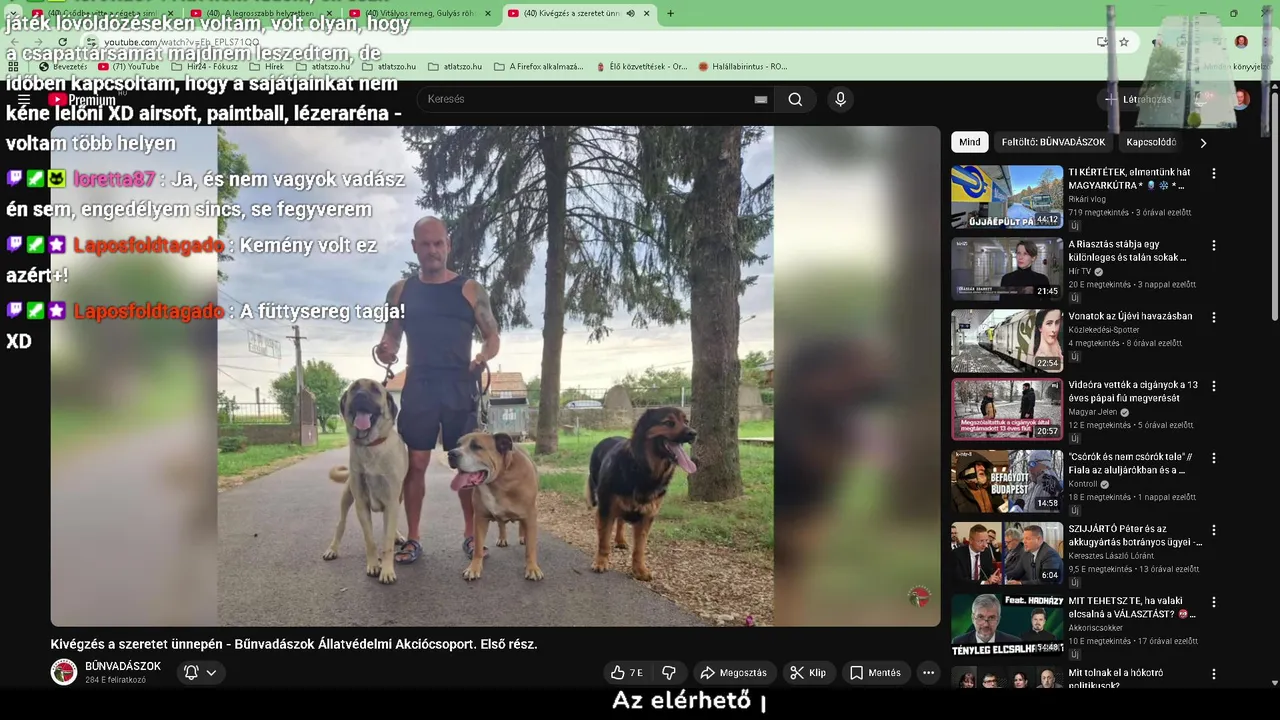This screenshot has width=1280, height=720.
Task: Click the channel watermark on the video
Action: click(919, 597)
